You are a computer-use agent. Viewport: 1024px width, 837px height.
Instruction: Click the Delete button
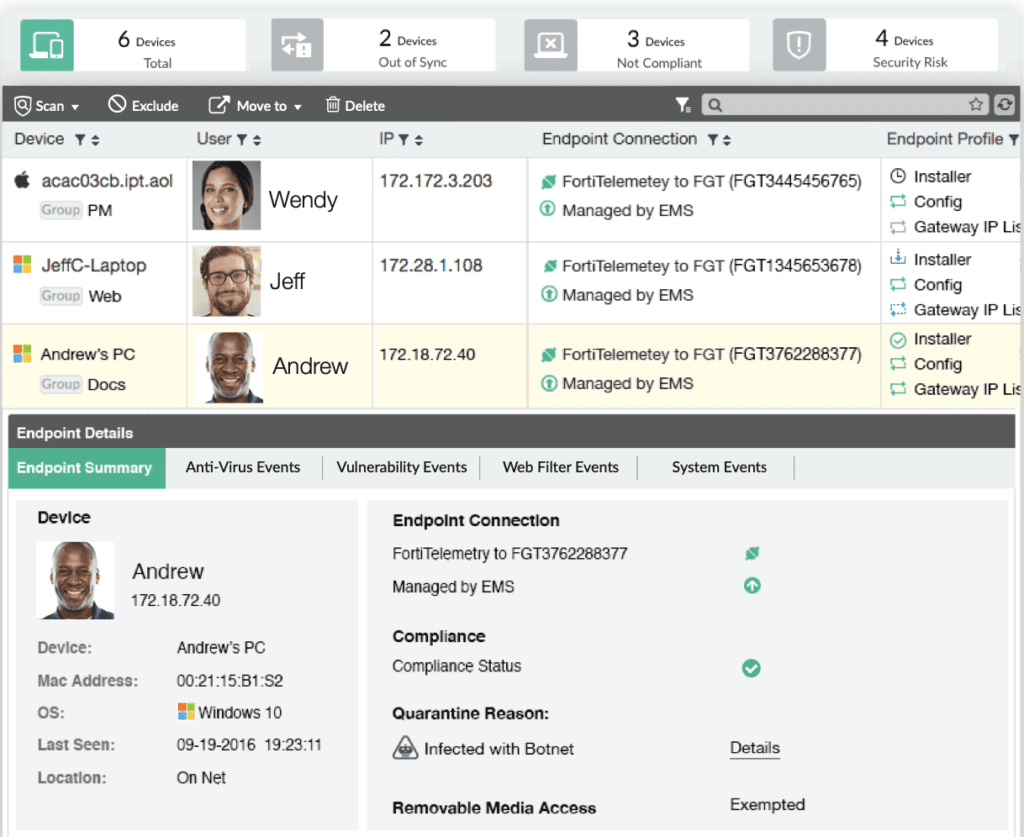pyautogui.click(x=355, y=105)
